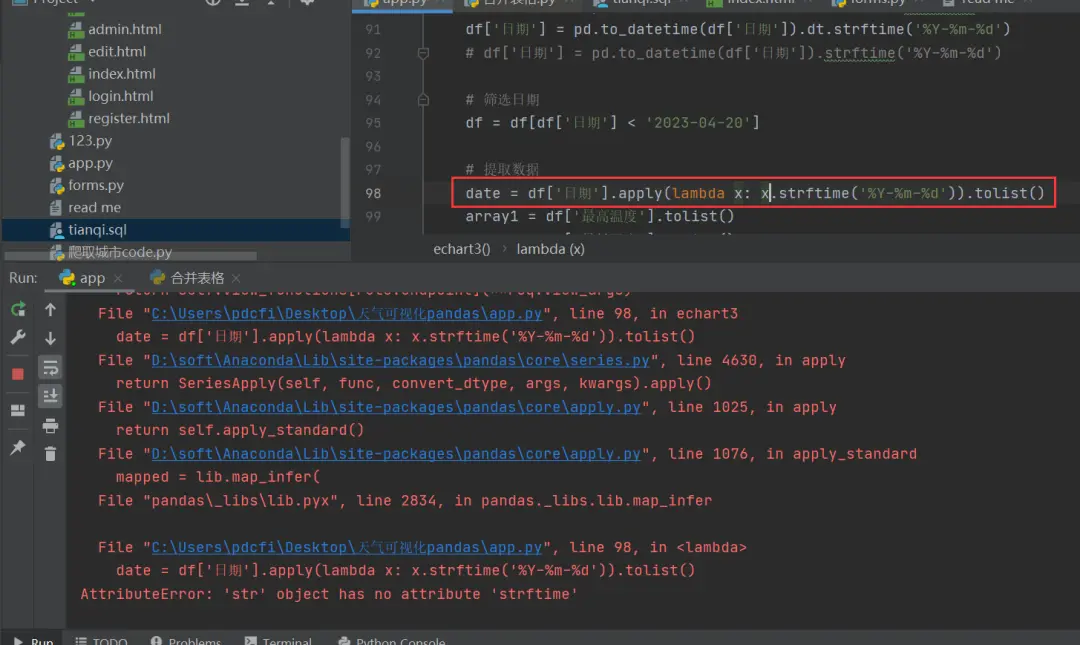Click the Print output printer icon
This screenshot has width=1080, height=645.
(50, 426)
